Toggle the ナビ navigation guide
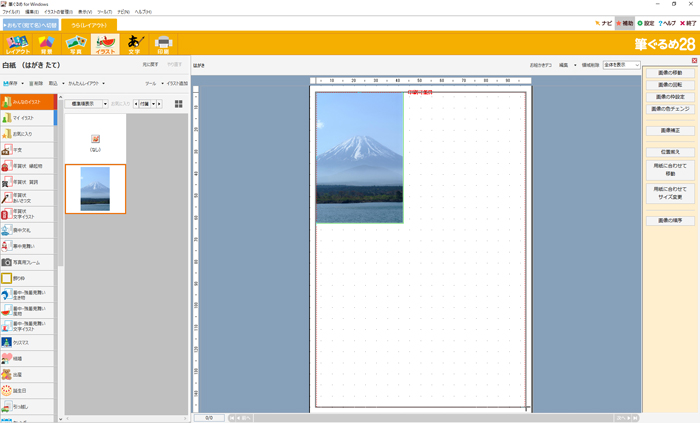The image size is (700, 423). [x=603, y=22]
